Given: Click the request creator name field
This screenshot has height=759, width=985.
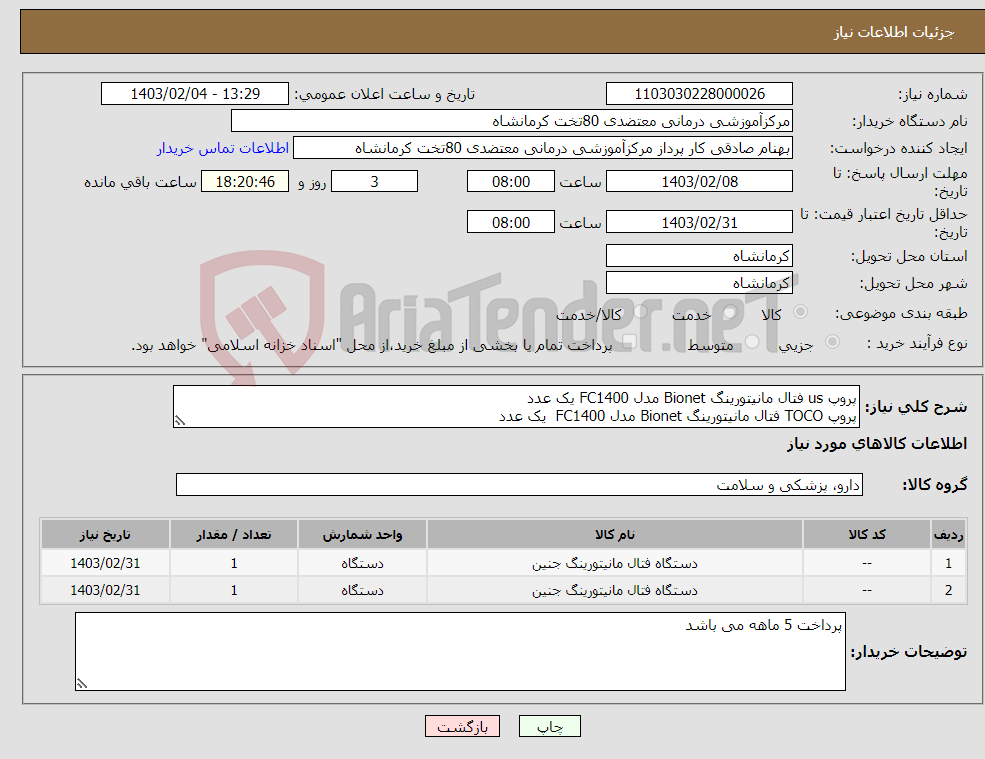Looking at the screenshot, I should click(x=543, y=148).
